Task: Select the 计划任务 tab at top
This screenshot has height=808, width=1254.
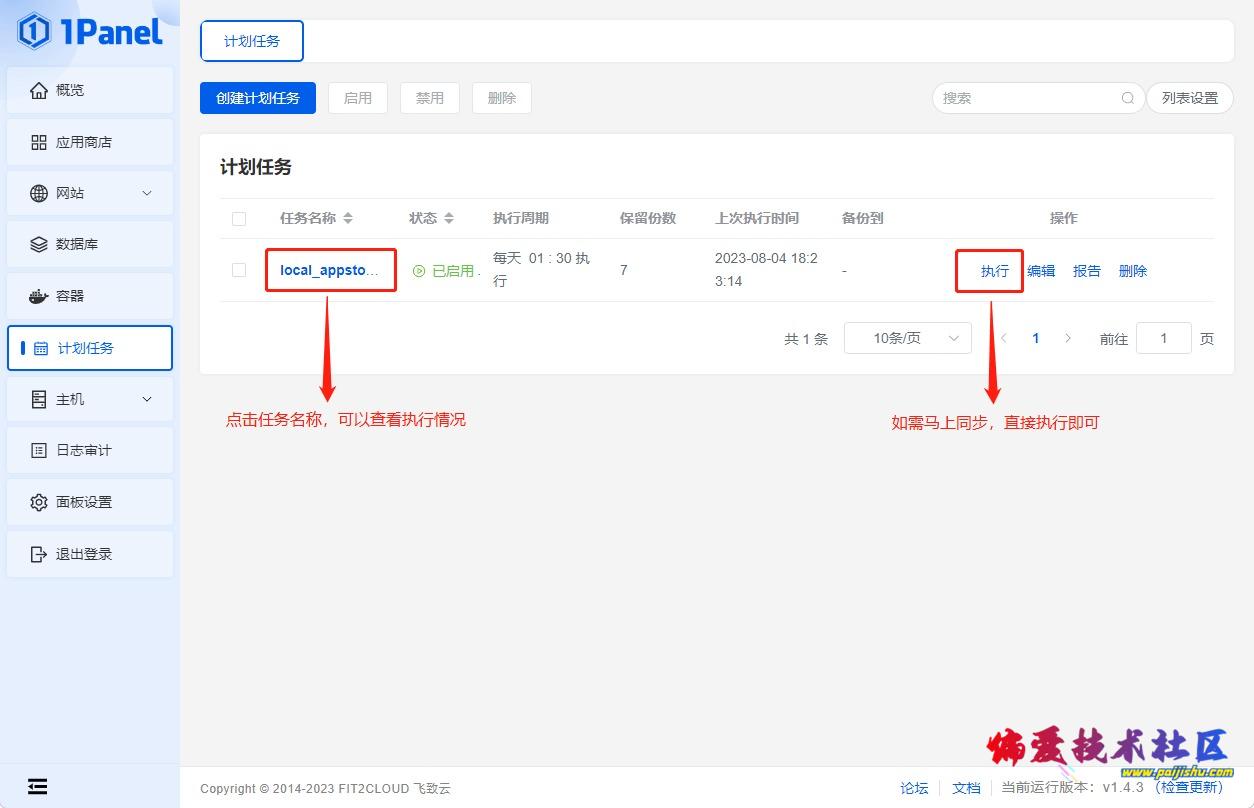Action: [x=252, y=41]
